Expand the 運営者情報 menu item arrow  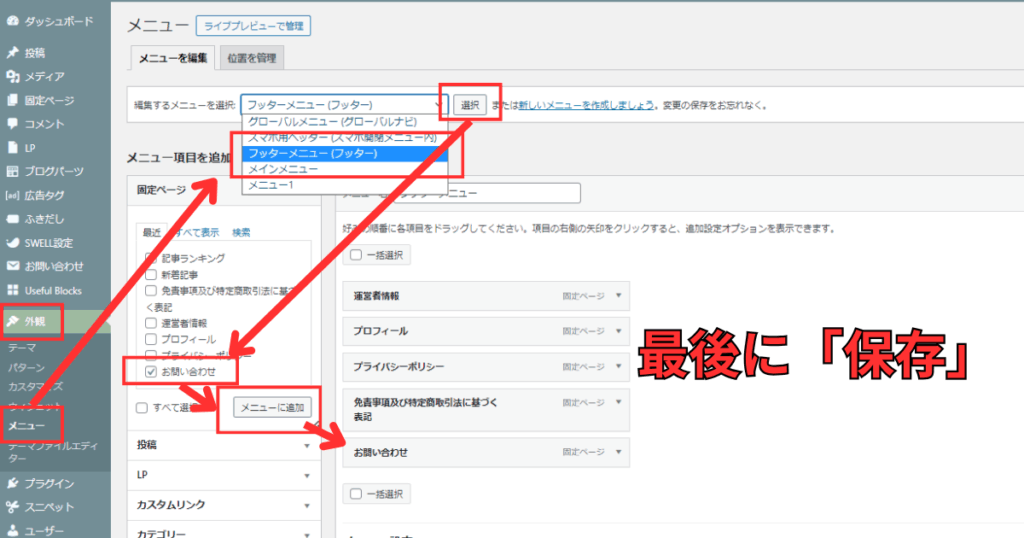618,296
